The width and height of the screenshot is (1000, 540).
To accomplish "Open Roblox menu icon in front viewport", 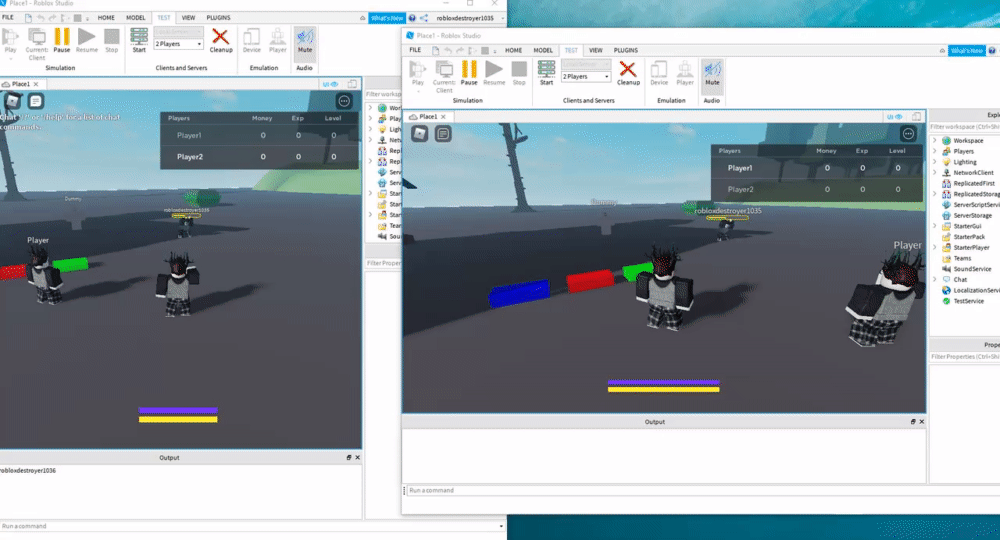I will 420,133.
